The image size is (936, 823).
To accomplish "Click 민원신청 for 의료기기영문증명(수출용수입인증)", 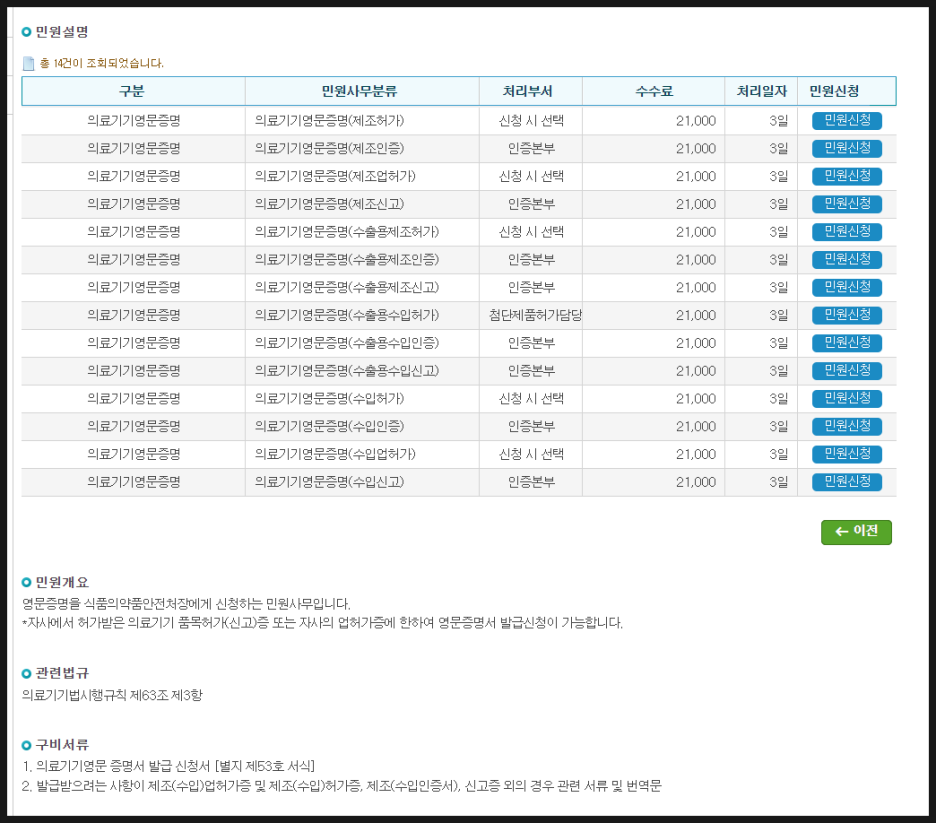I will (846, 343).
